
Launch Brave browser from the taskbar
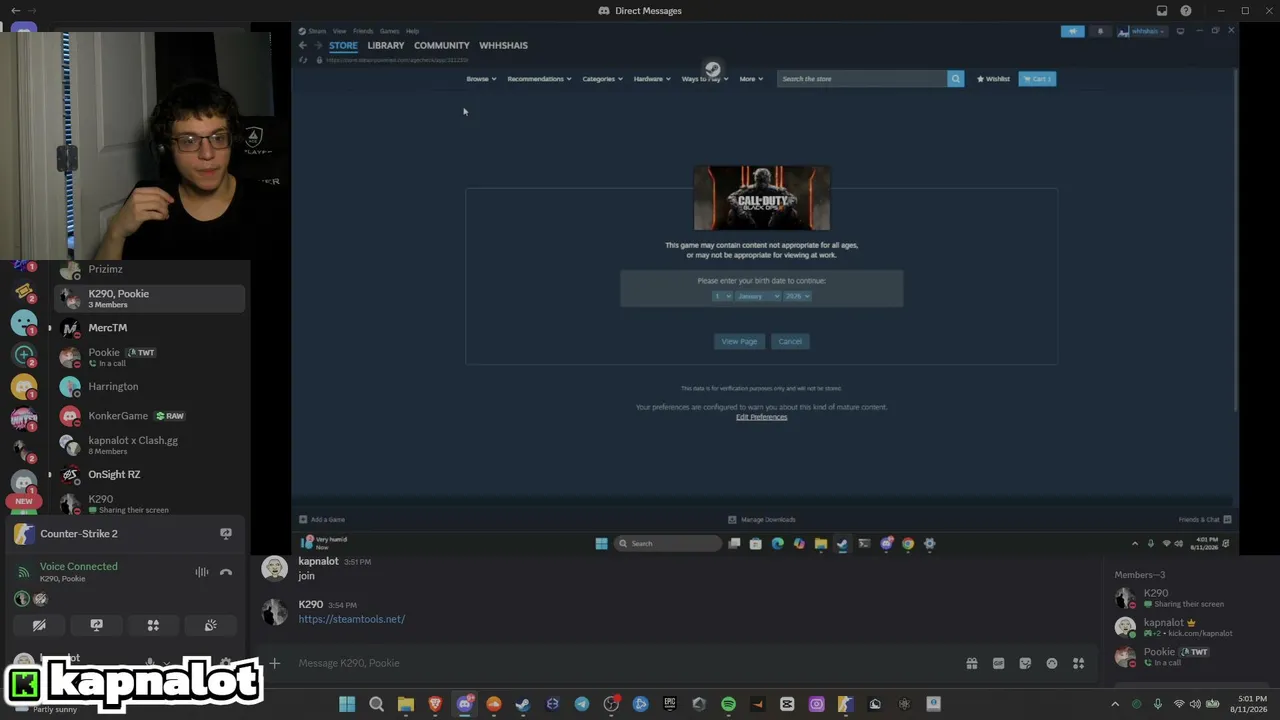[x=435, y=704]
